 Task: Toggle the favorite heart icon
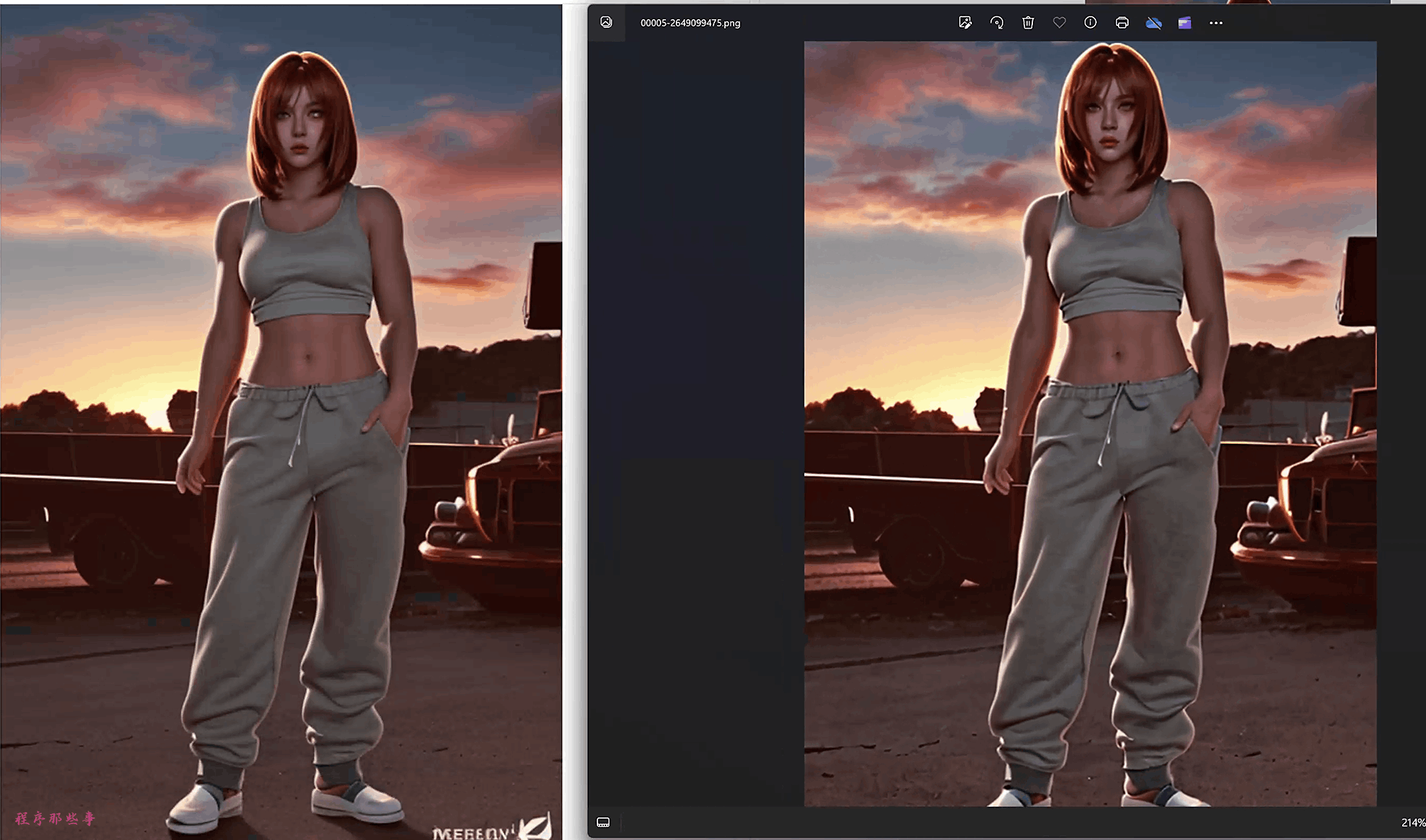(1059, 23)
